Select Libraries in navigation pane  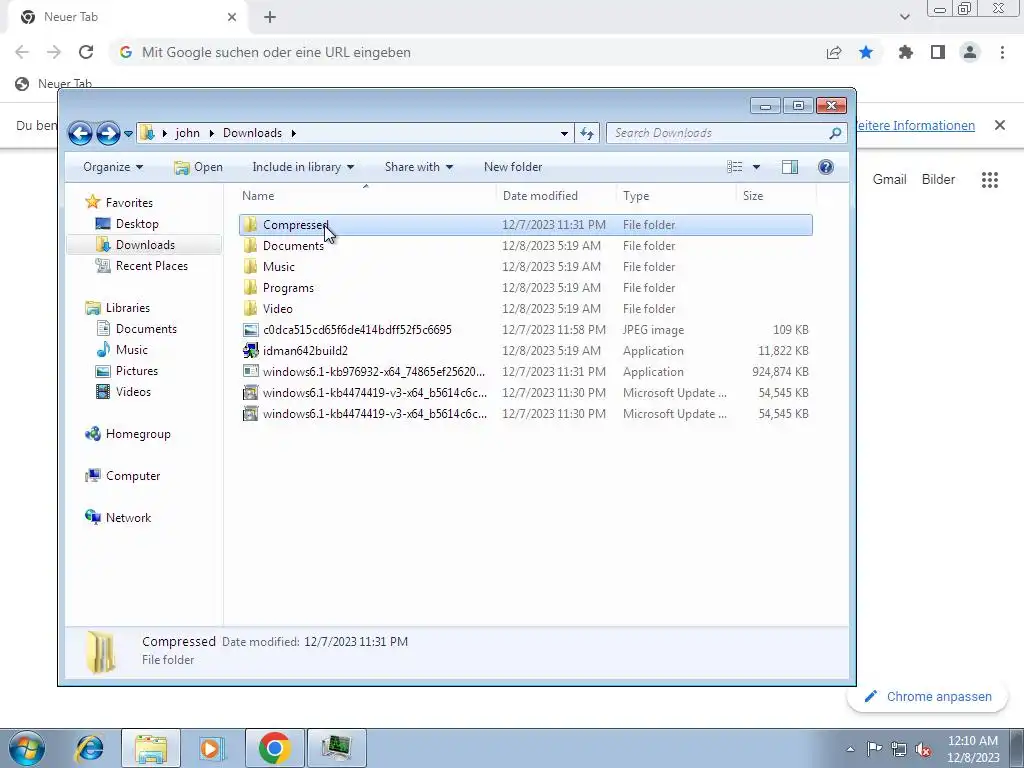click(127, 308)
